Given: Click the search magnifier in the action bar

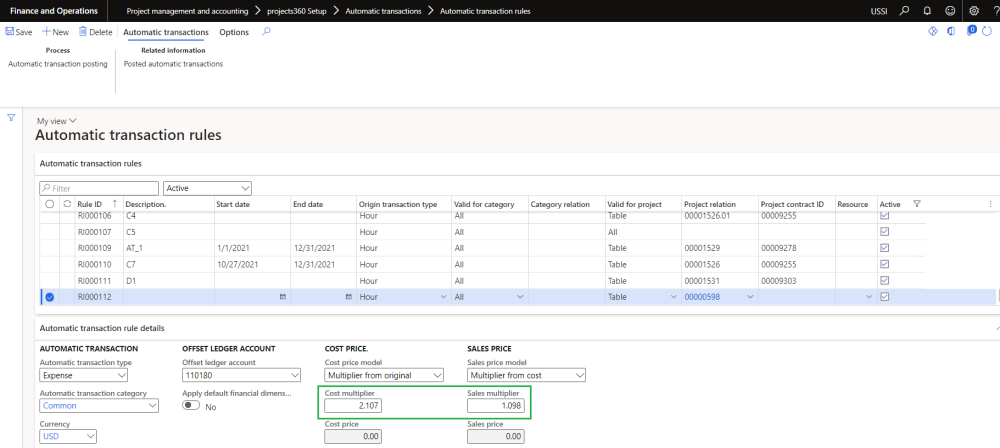Looking at the screenshot, I should pyautogui.click(x=266, y=32).
